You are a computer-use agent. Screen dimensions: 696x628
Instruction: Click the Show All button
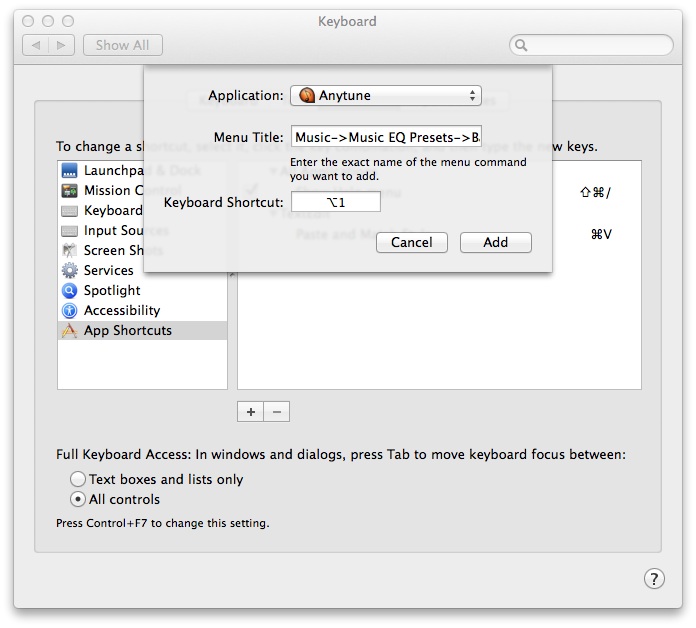123,45
